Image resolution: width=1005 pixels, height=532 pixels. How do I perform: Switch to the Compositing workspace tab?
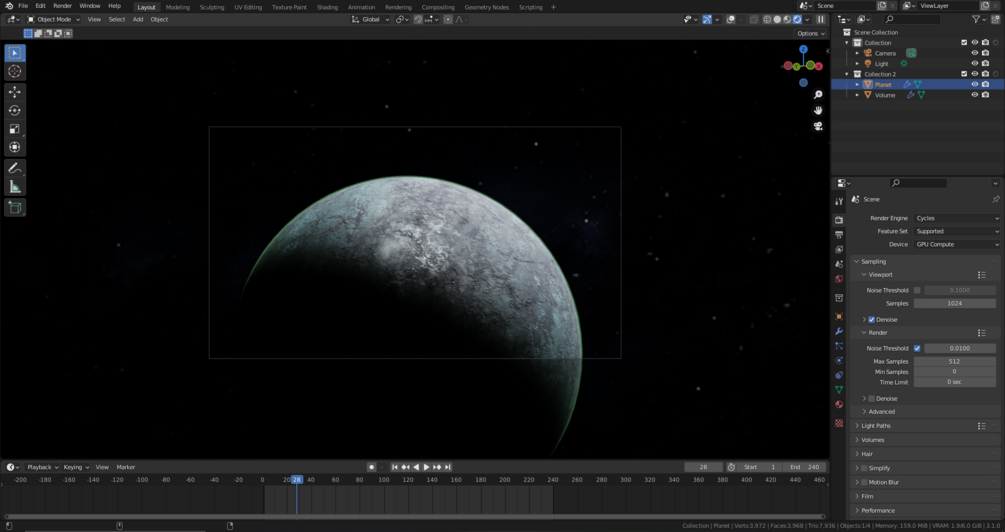[x=438, y=7]
